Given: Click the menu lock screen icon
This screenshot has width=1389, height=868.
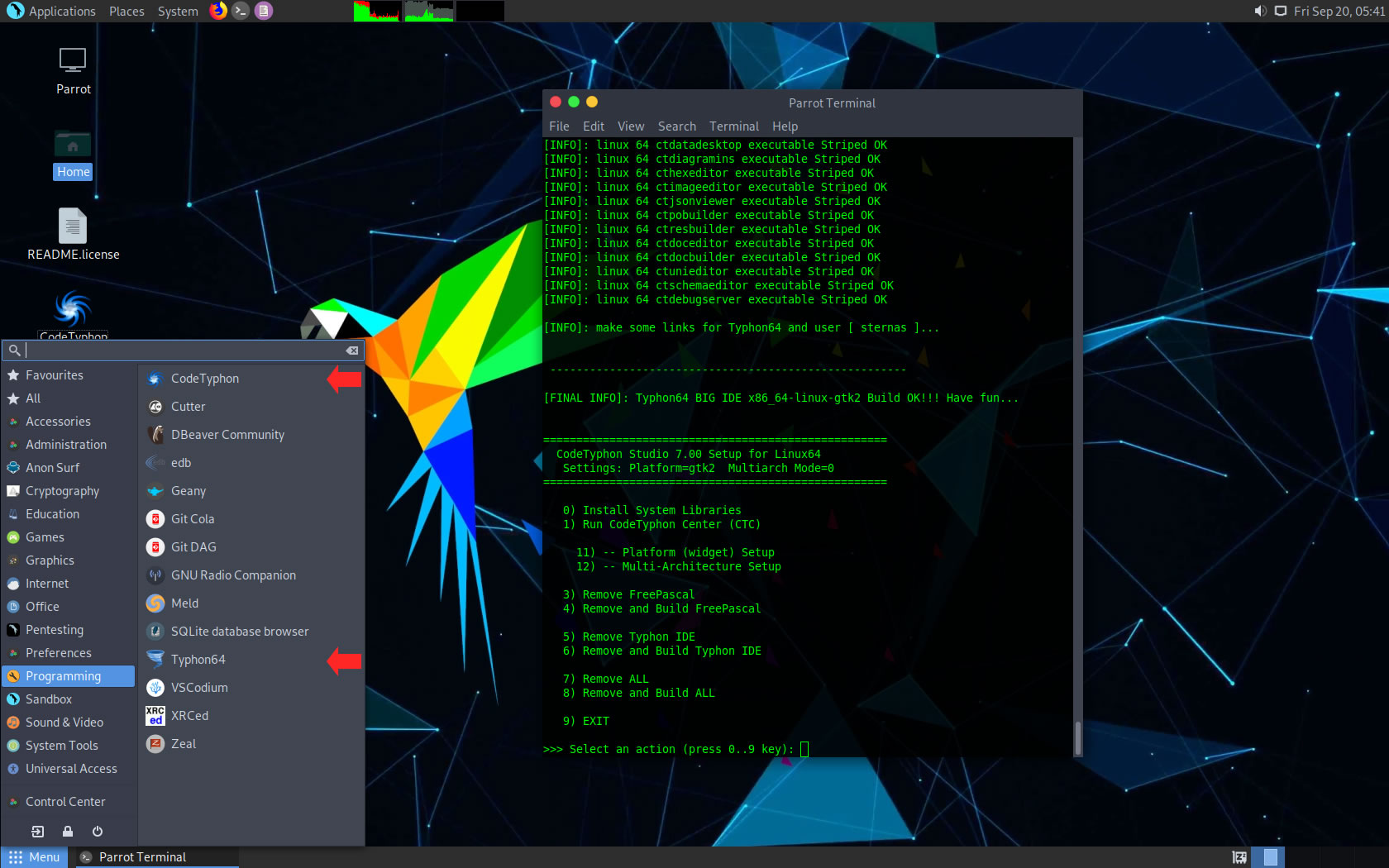Looking at the screenshot, I should 68,832.
